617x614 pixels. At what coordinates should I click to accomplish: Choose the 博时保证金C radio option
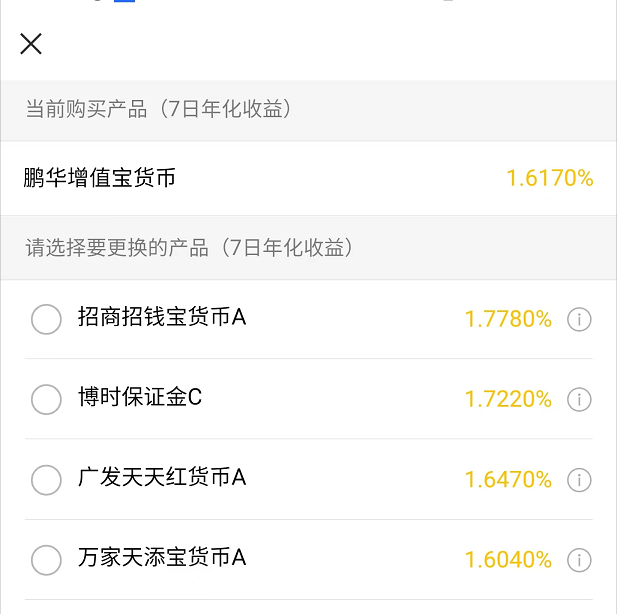[x=47, y=399]
